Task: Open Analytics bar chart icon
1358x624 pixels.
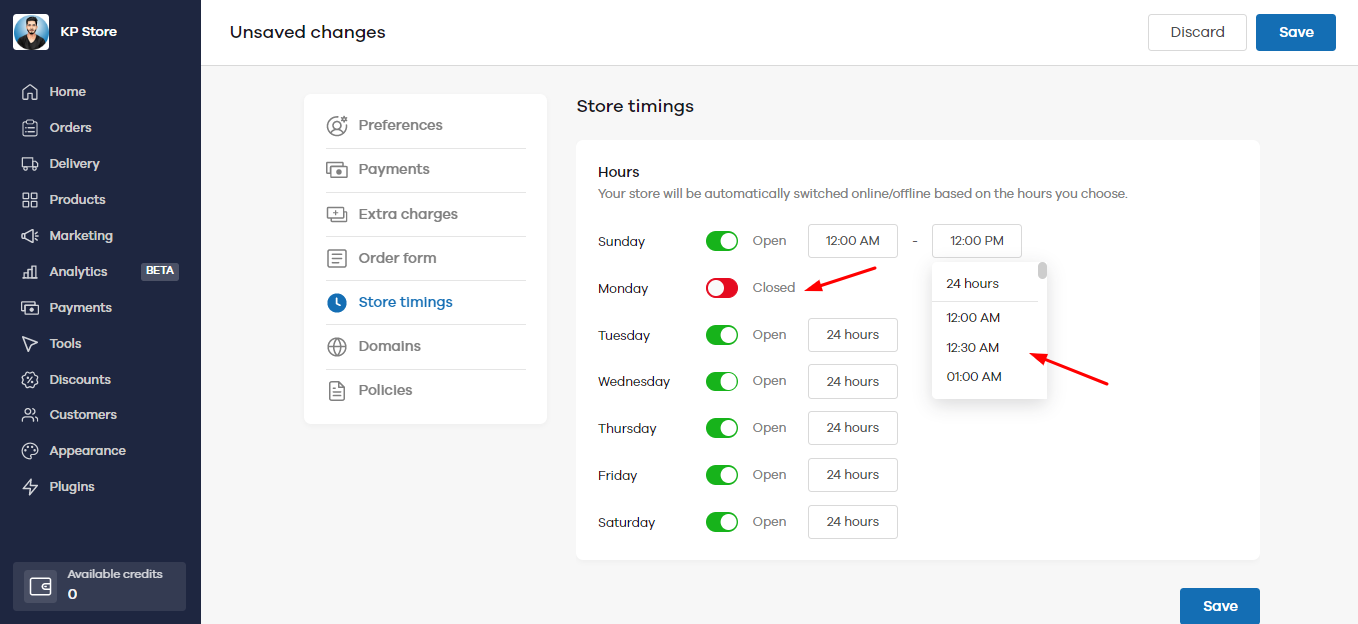Action: [30, 272]
